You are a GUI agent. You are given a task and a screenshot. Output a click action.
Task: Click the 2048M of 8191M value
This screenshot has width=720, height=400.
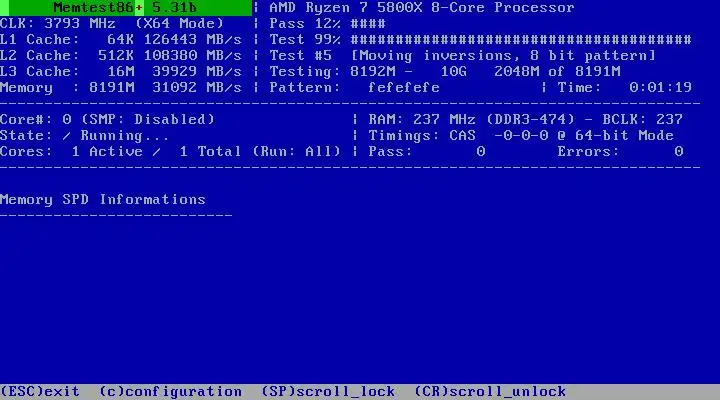tap(557, 72)
